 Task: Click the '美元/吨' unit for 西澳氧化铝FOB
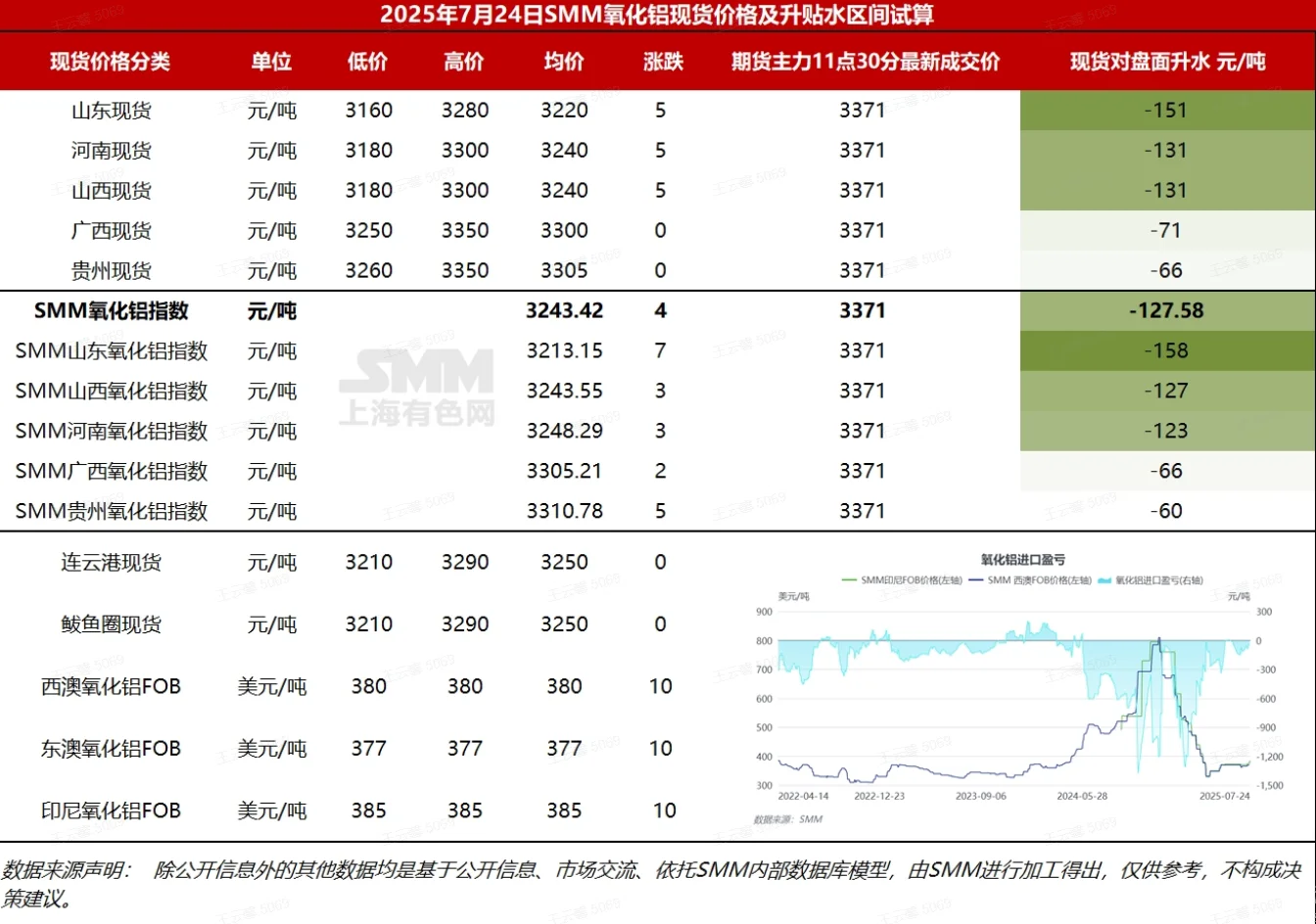tap(272, 687)
